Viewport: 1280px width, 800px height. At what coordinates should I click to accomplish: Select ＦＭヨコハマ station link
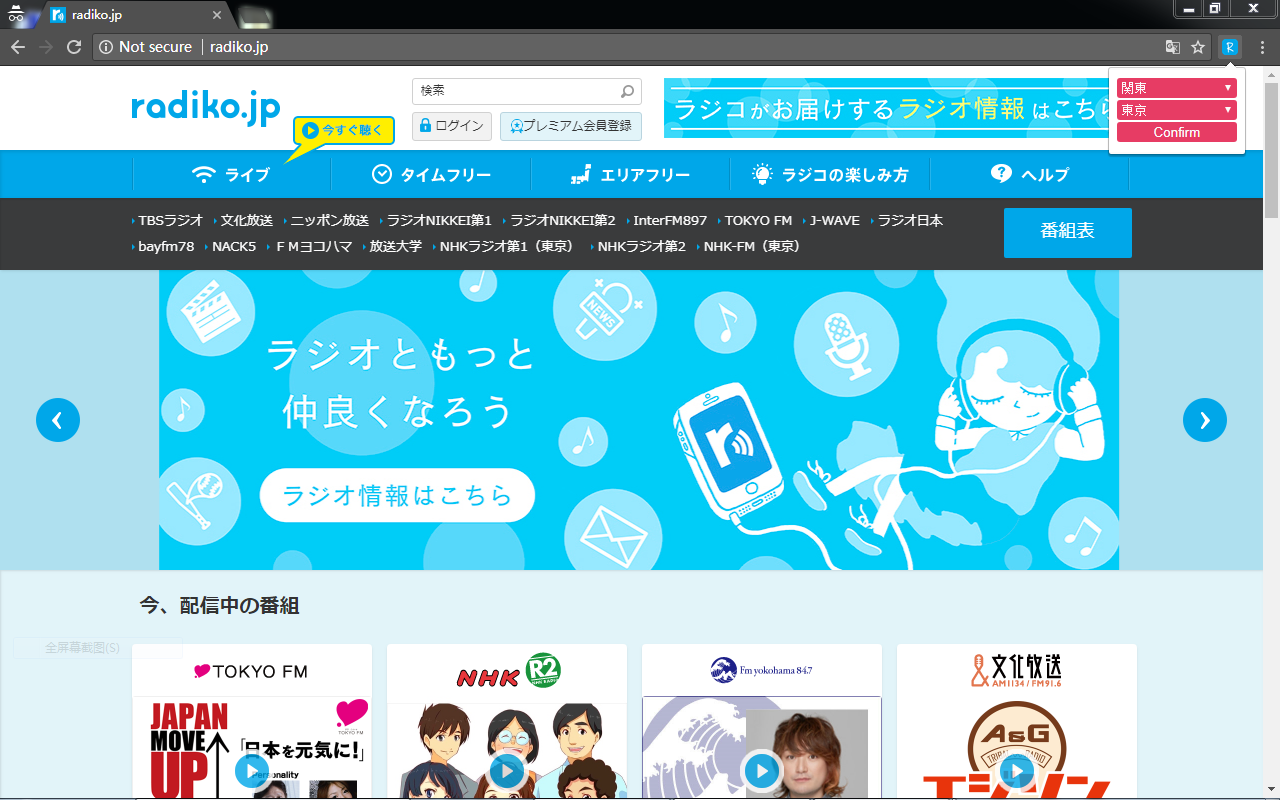pyautogui.click(x=314, y=246)
